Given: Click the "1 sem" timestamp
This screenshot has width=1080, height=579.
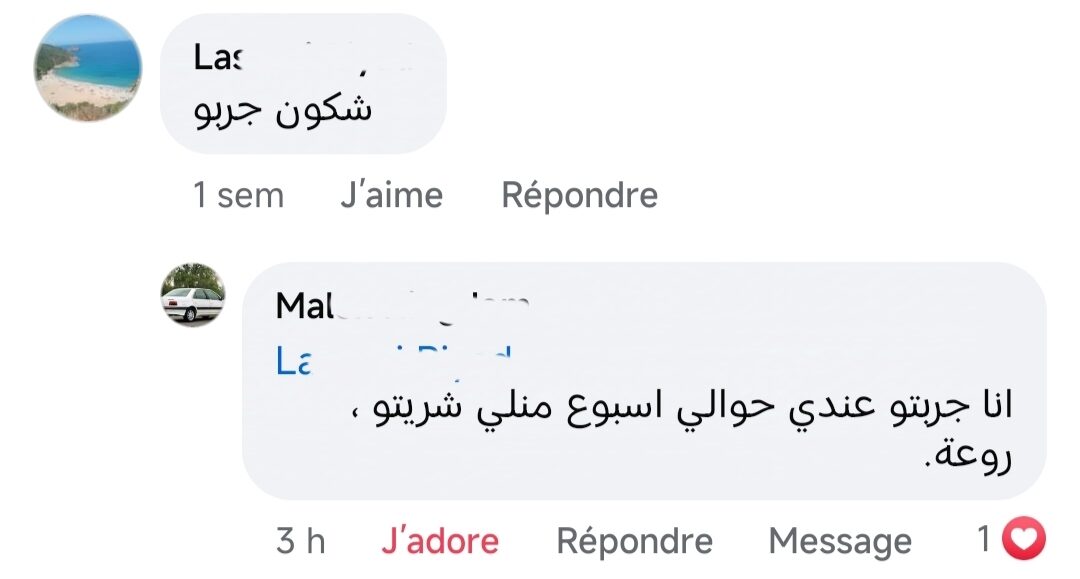Looking at the screenshot, I should (x=238, y=195).
